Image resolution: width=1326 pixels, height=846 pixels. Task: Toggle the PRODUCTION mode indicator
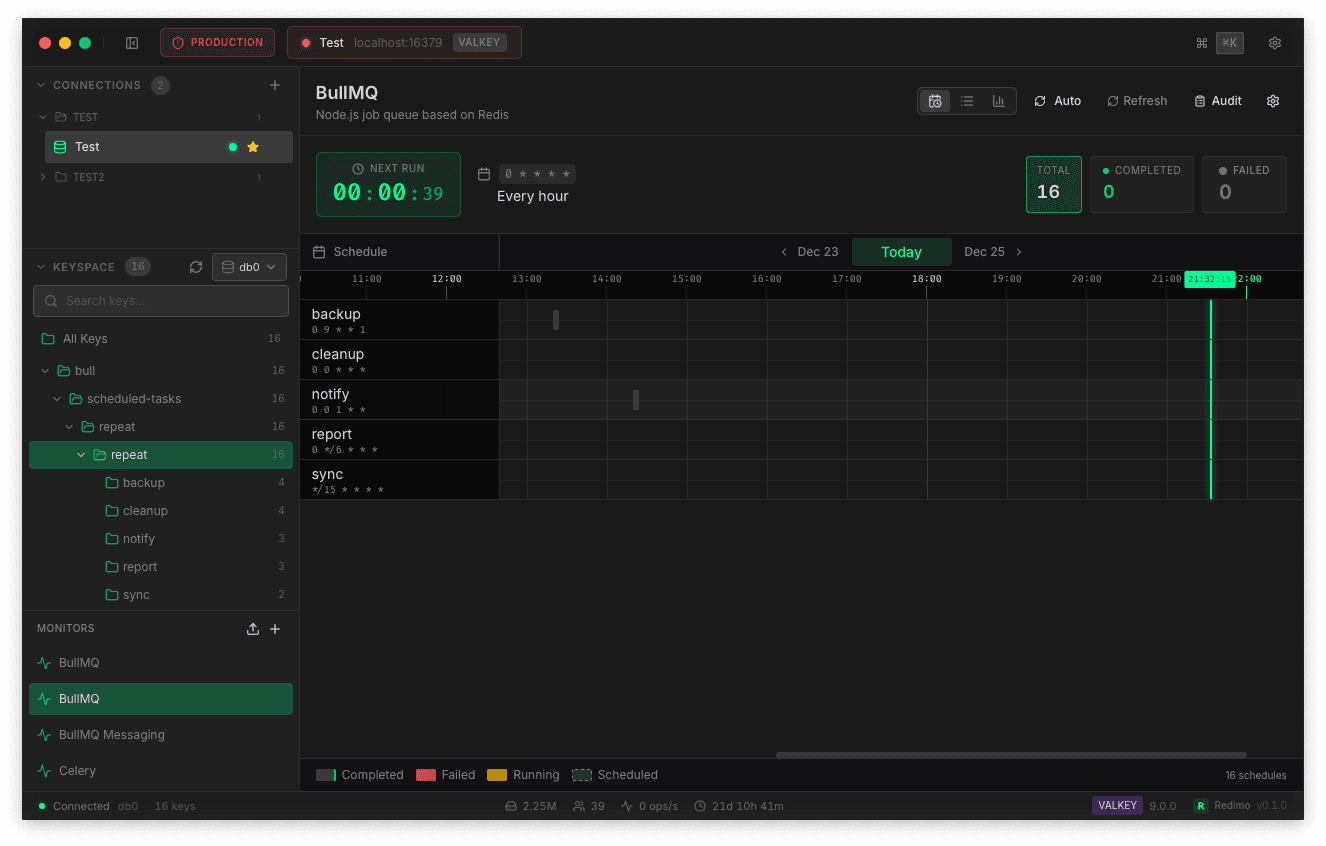pyautogui.click(x=217, y=42)
